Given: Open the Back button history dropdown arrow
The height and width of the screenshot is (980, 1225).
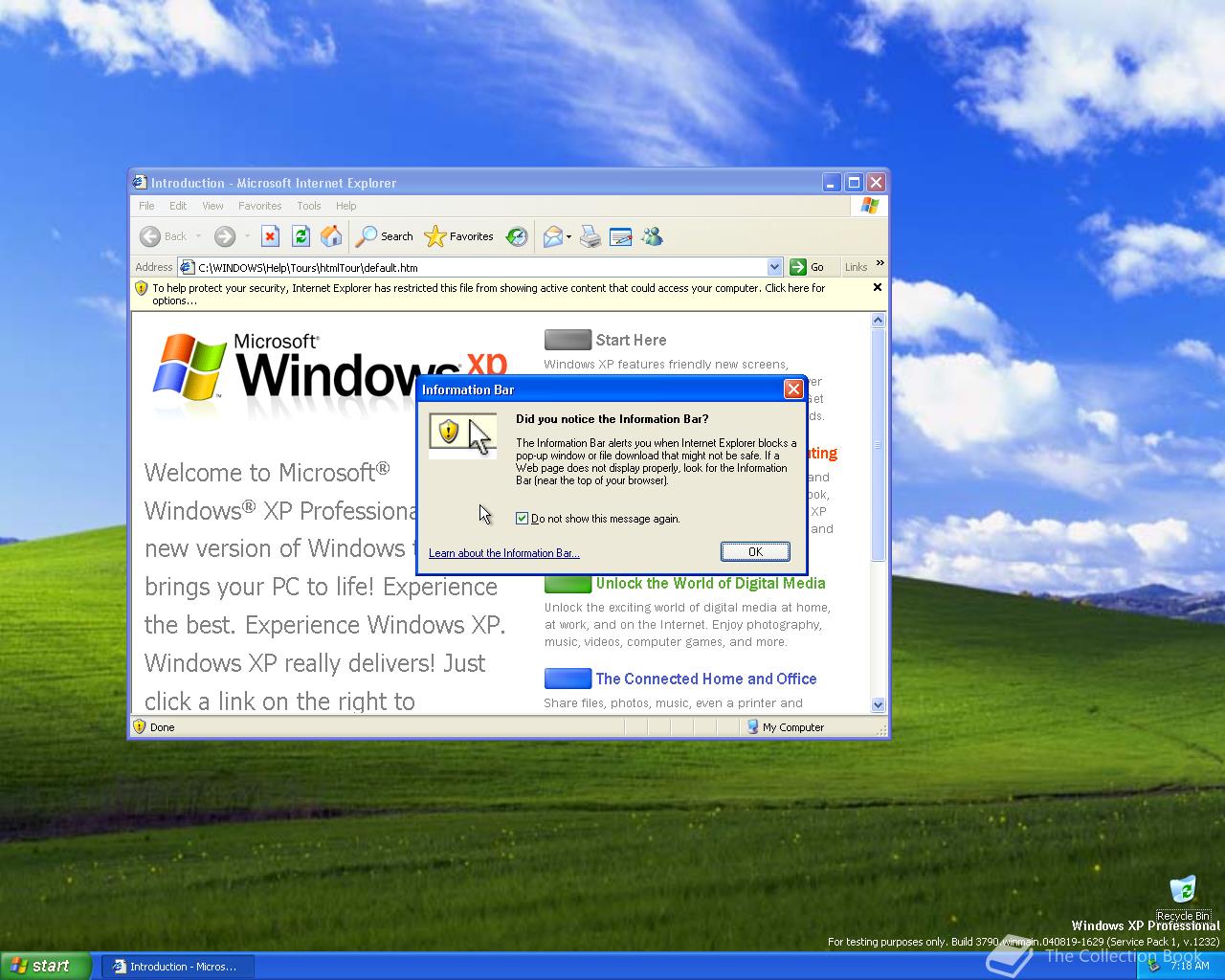Looking at the screenshot, I should click(x=198, y=236).
